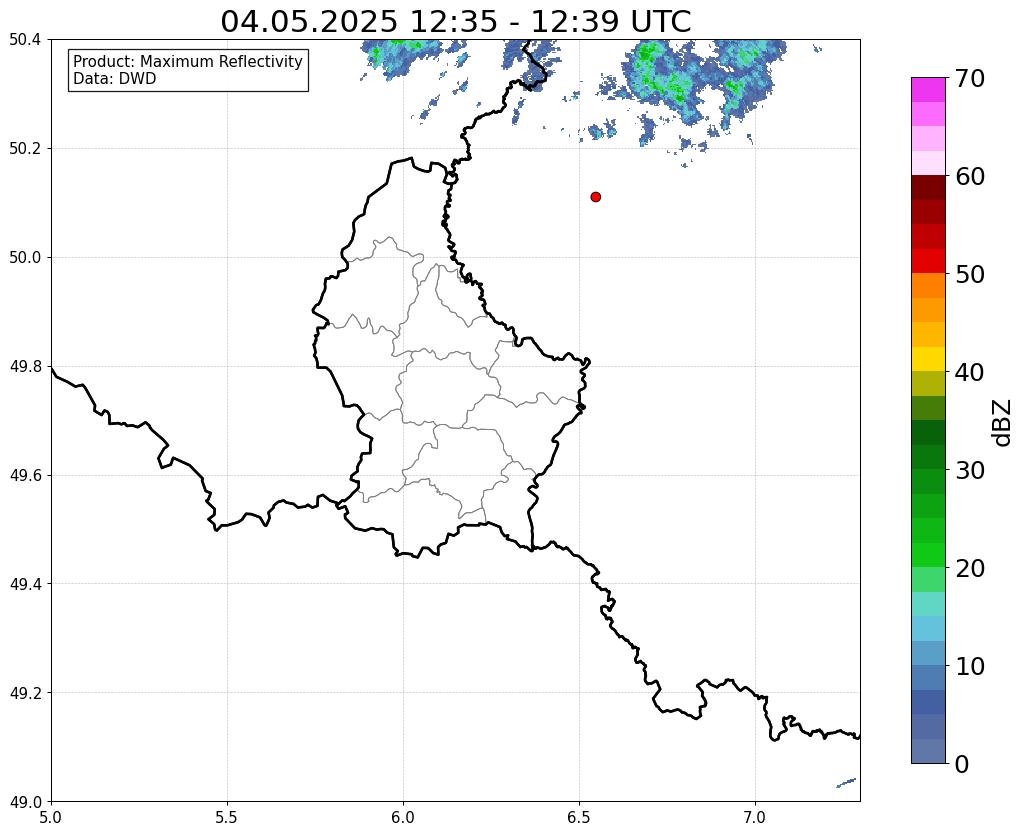Click the 20 tick label on colorbar

click(970, 568)
